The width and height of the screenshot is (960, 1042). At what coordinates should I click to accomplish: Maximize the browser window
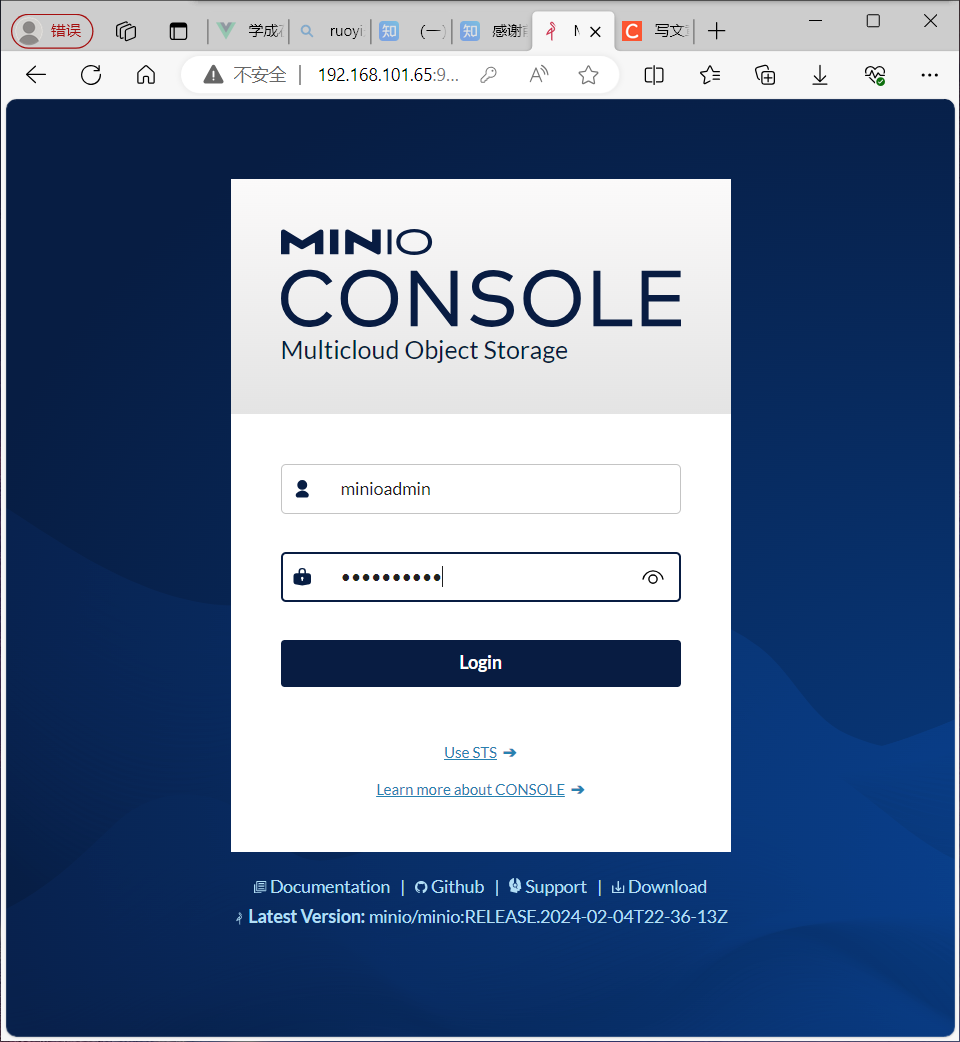point(873,21)
